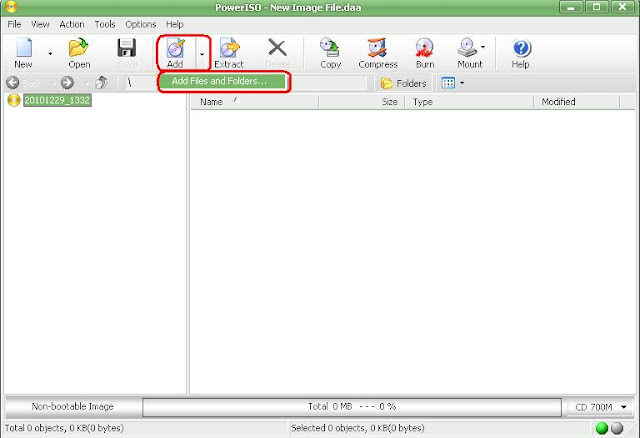Open the dropdown arrow beside New
Image resolution: width=640 pixels, height=438 pixels.
(50, 53)
